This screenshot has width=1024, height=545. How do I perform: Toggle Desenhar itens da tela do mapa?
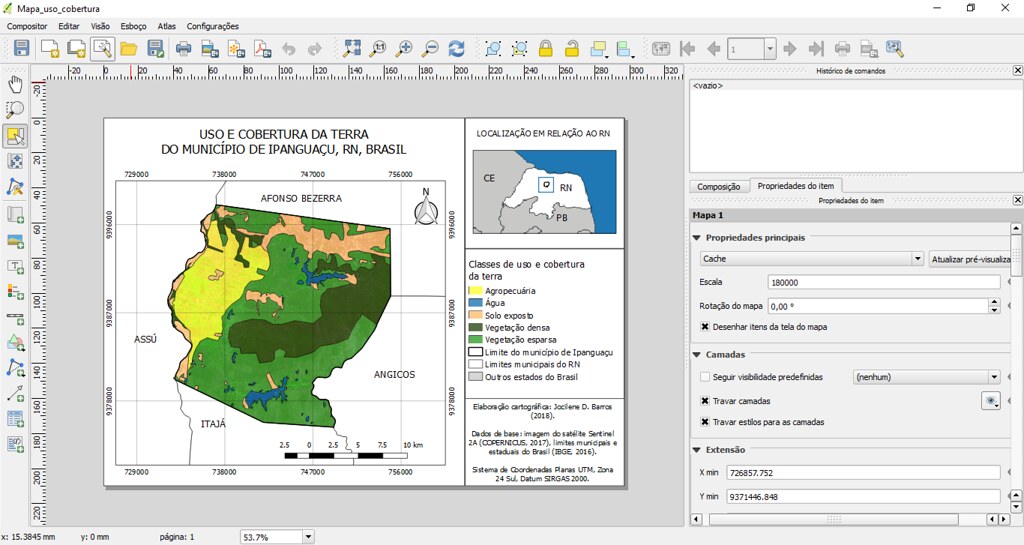[x=705, y=326]
